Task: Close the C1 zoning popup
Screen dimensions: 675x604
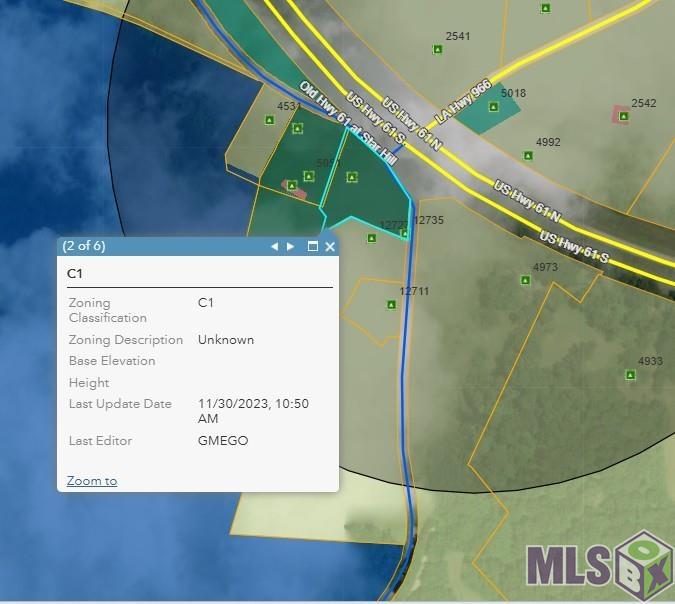Action: pyautogui.click(x=329, y=246)
